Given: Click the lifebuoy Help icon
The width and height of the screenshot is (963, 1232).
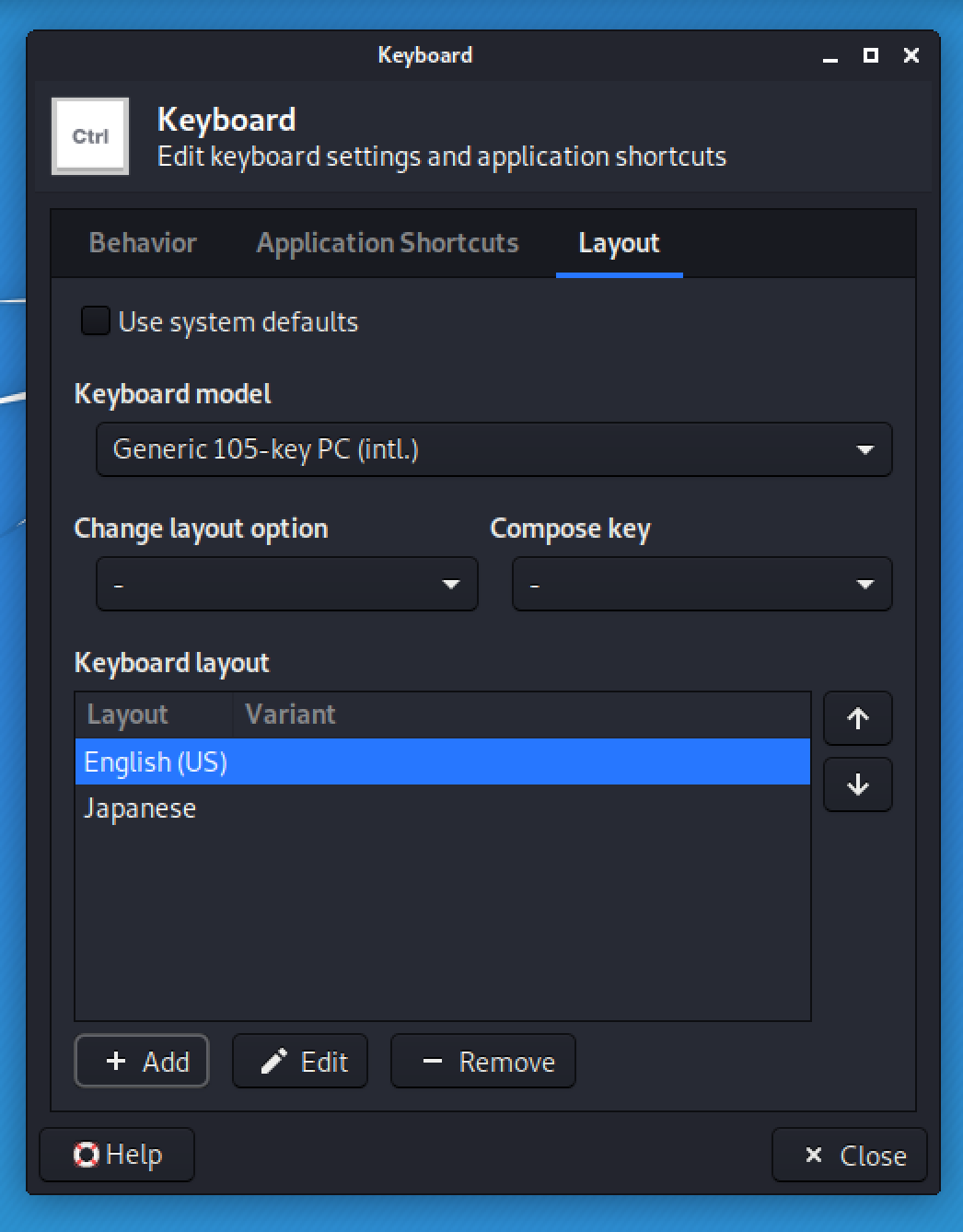Looking at the screenshot, I should tap(87, 1155).
